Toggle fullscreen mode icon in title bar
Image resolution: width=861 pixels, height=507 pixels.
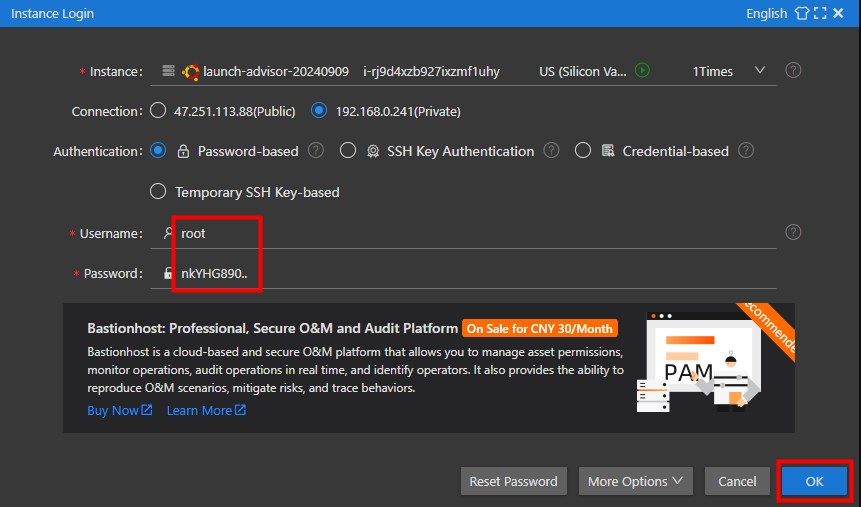820,13
